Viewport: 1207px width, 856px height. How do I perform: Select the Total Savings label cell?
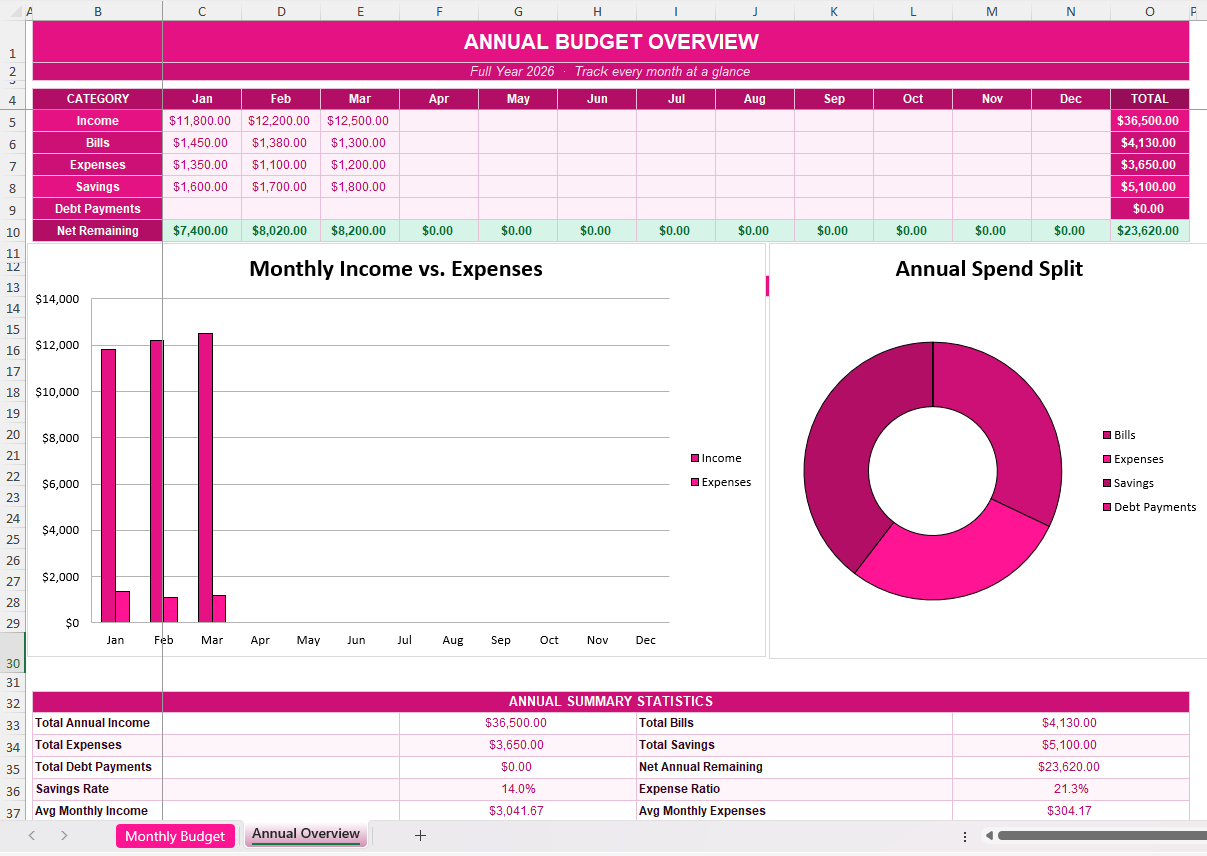tap(794, 745)
